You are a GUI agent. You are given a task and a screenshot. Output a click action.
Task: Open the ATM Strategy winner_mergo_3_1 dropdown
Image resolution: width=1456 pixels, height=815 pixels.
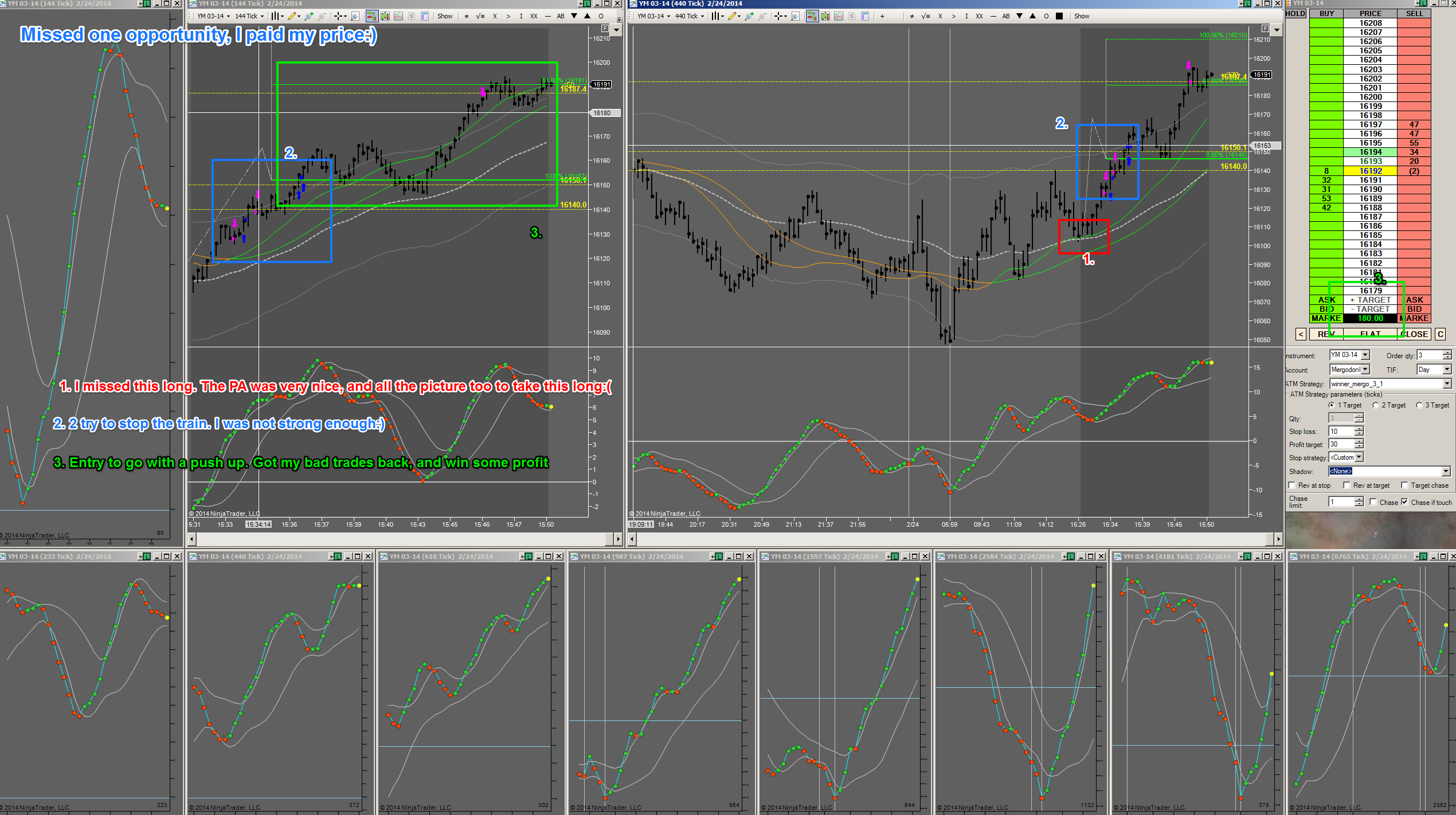pos(1447,384)
